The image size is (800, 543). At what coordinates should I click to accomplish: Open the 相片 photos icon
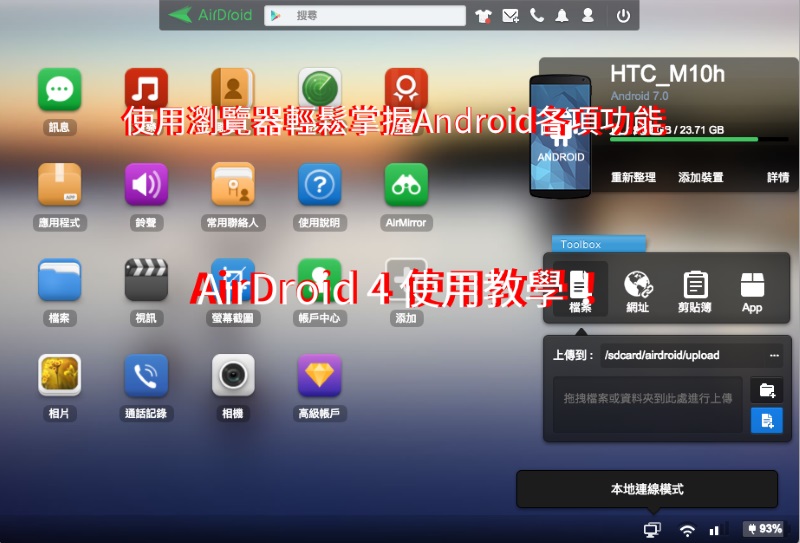pos(59,375)
